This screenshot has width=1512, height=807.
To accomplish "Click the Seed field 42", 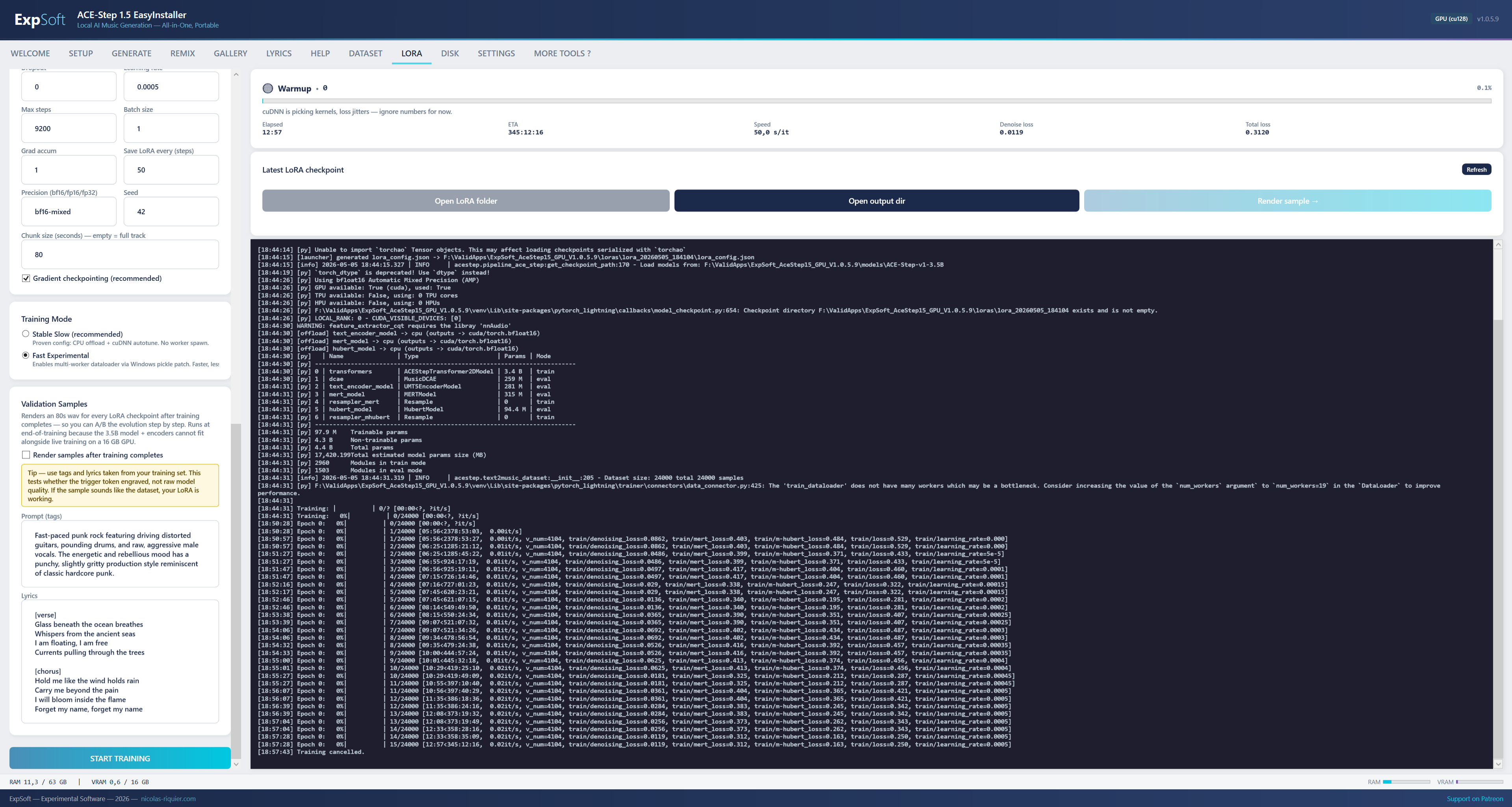I will (171, 212).
